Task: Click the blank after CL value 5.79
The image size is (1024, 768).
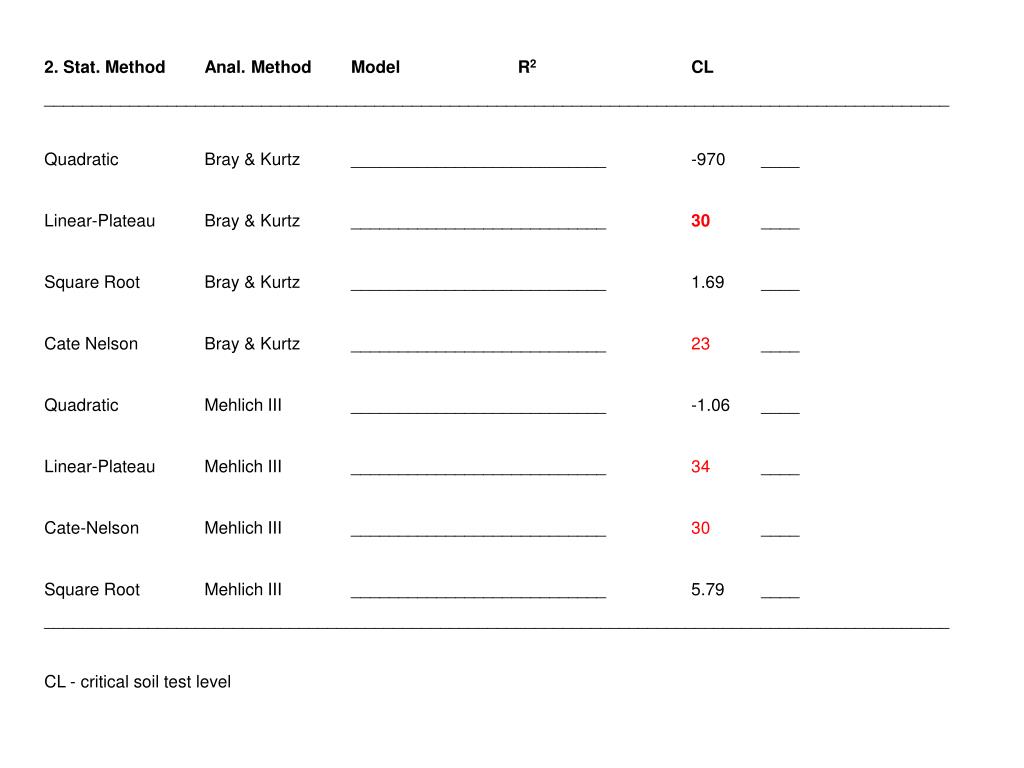Action: pos(780,596)
